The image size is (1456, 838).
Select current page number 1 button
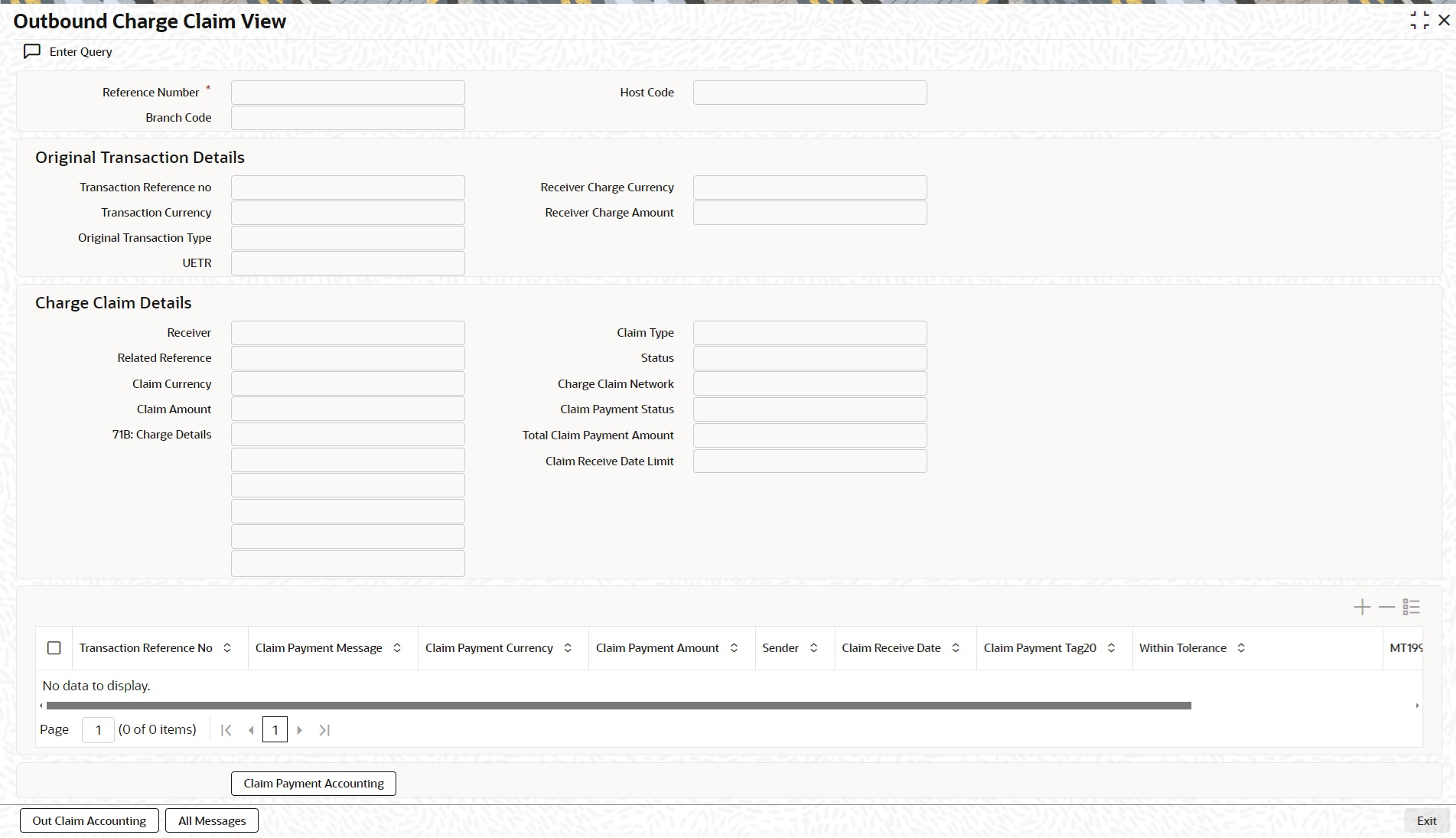pyautogui.click(x=275, y=730)
